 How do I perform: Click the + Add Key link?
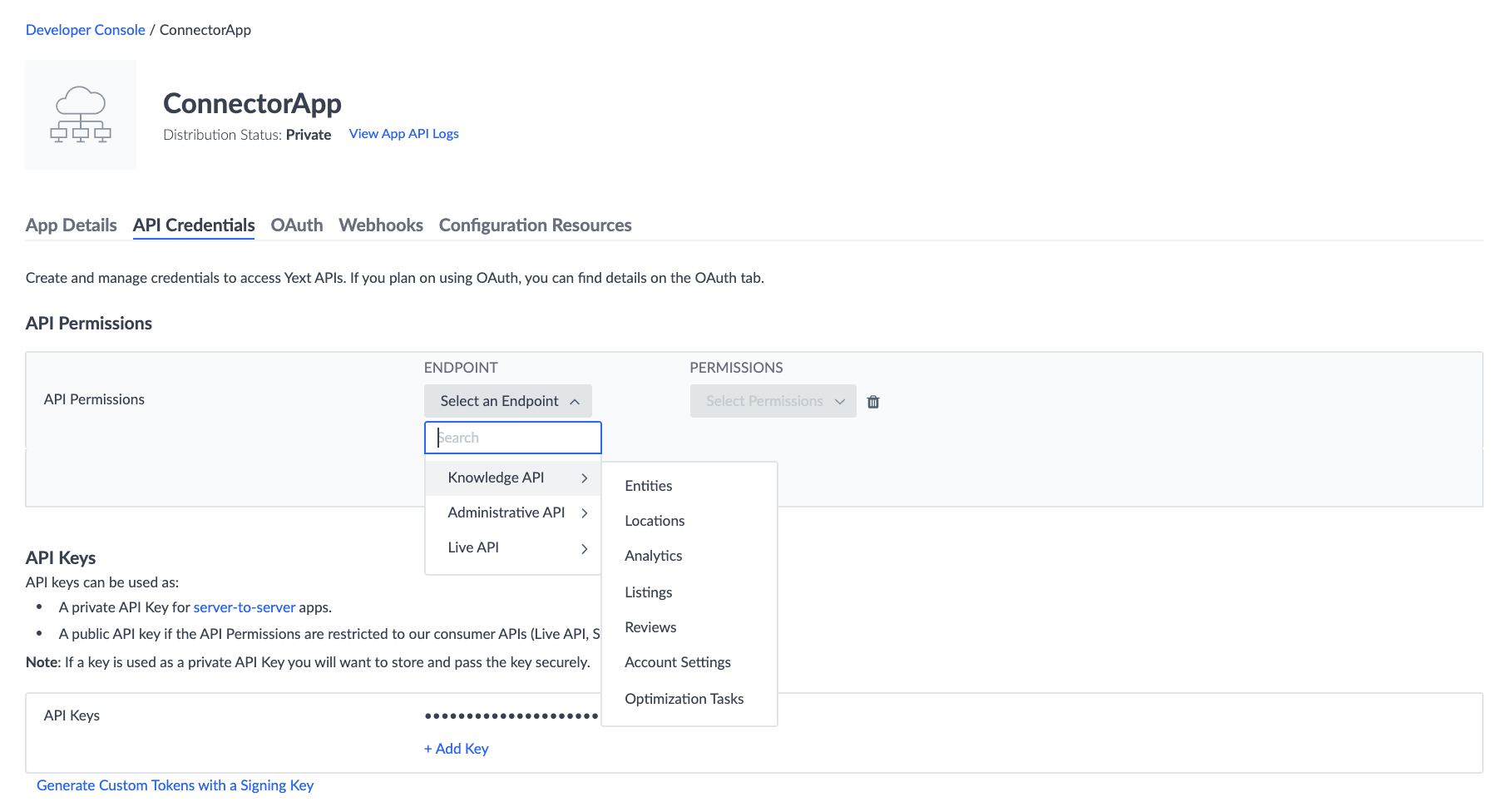(x=457, y=749)
